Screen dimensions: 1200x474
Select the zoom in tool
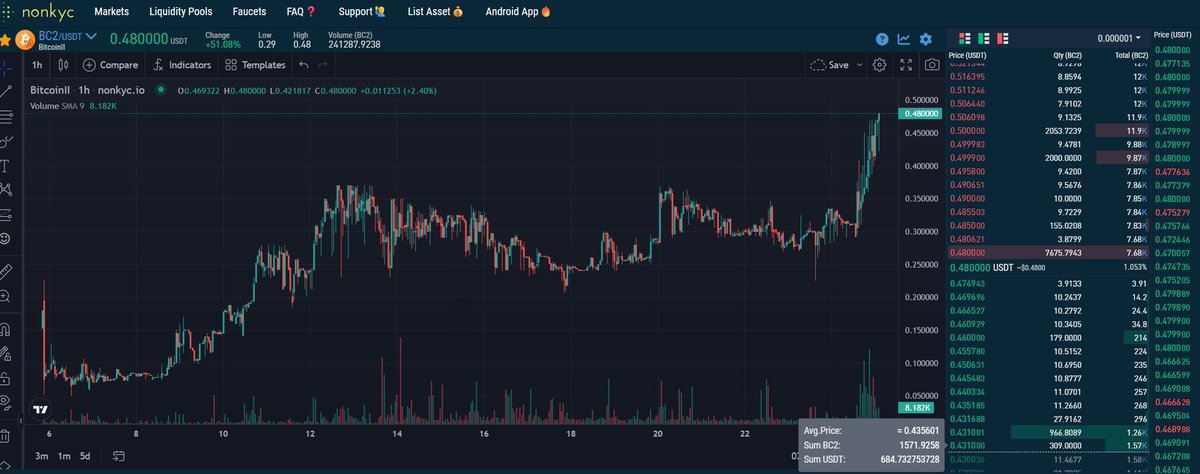tap(6, 297)
